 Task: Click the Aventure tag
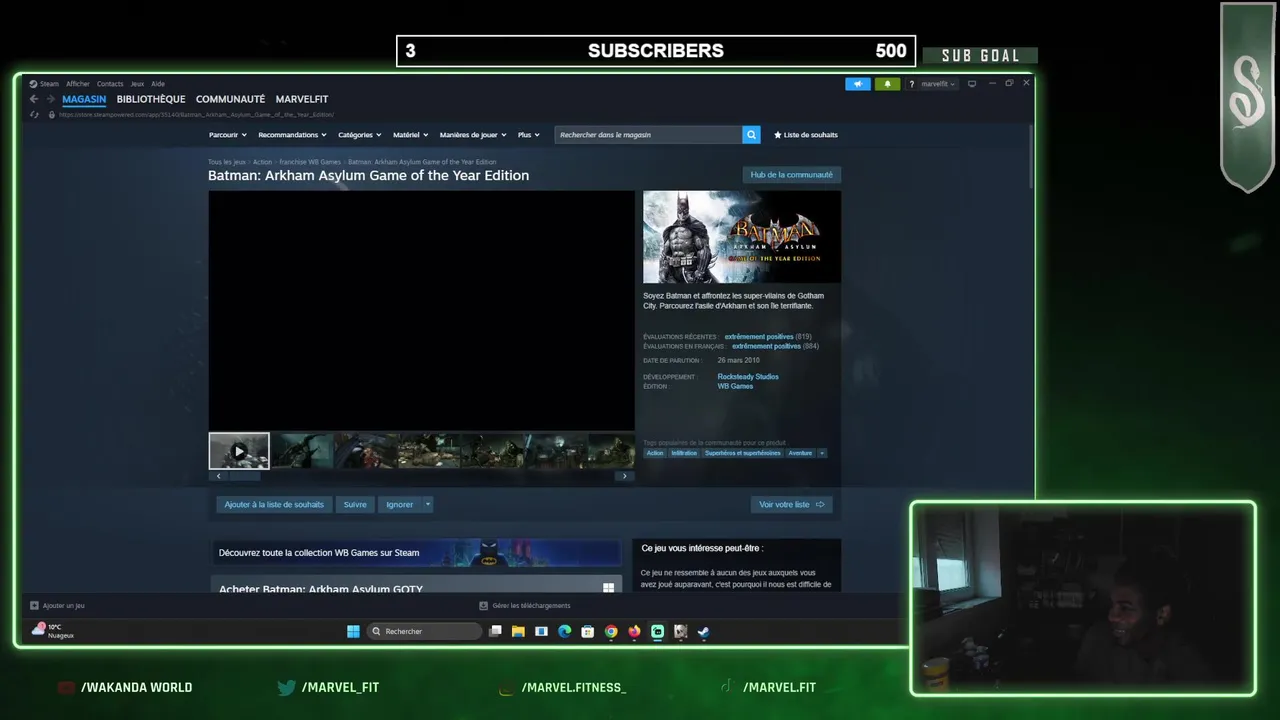click(x=800, y=453)
